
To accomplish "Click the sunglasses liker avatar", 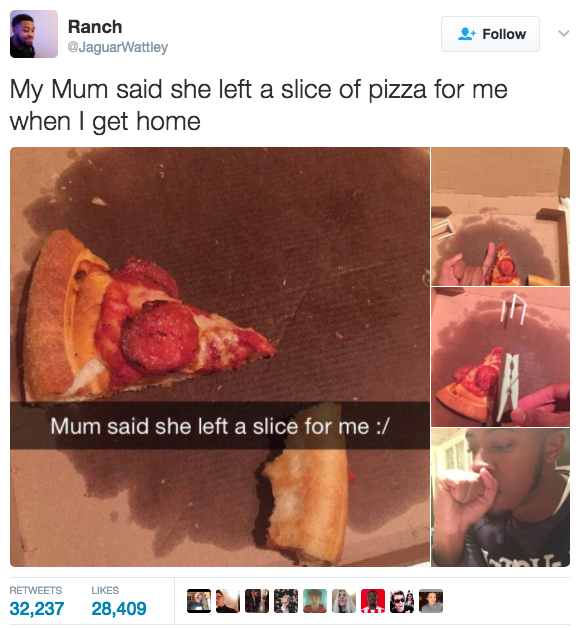I will [402, 601].
